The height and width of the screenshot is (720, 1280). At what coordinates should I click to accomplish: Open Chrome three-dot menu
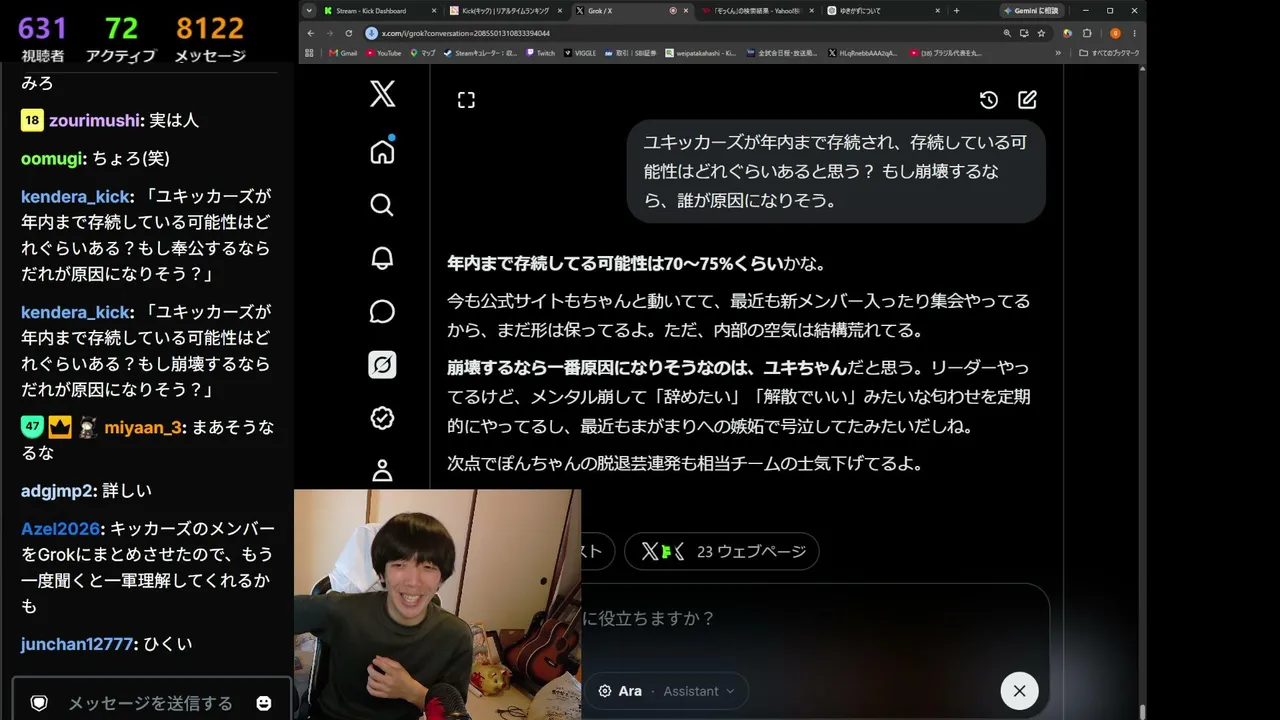[1134, 33]
